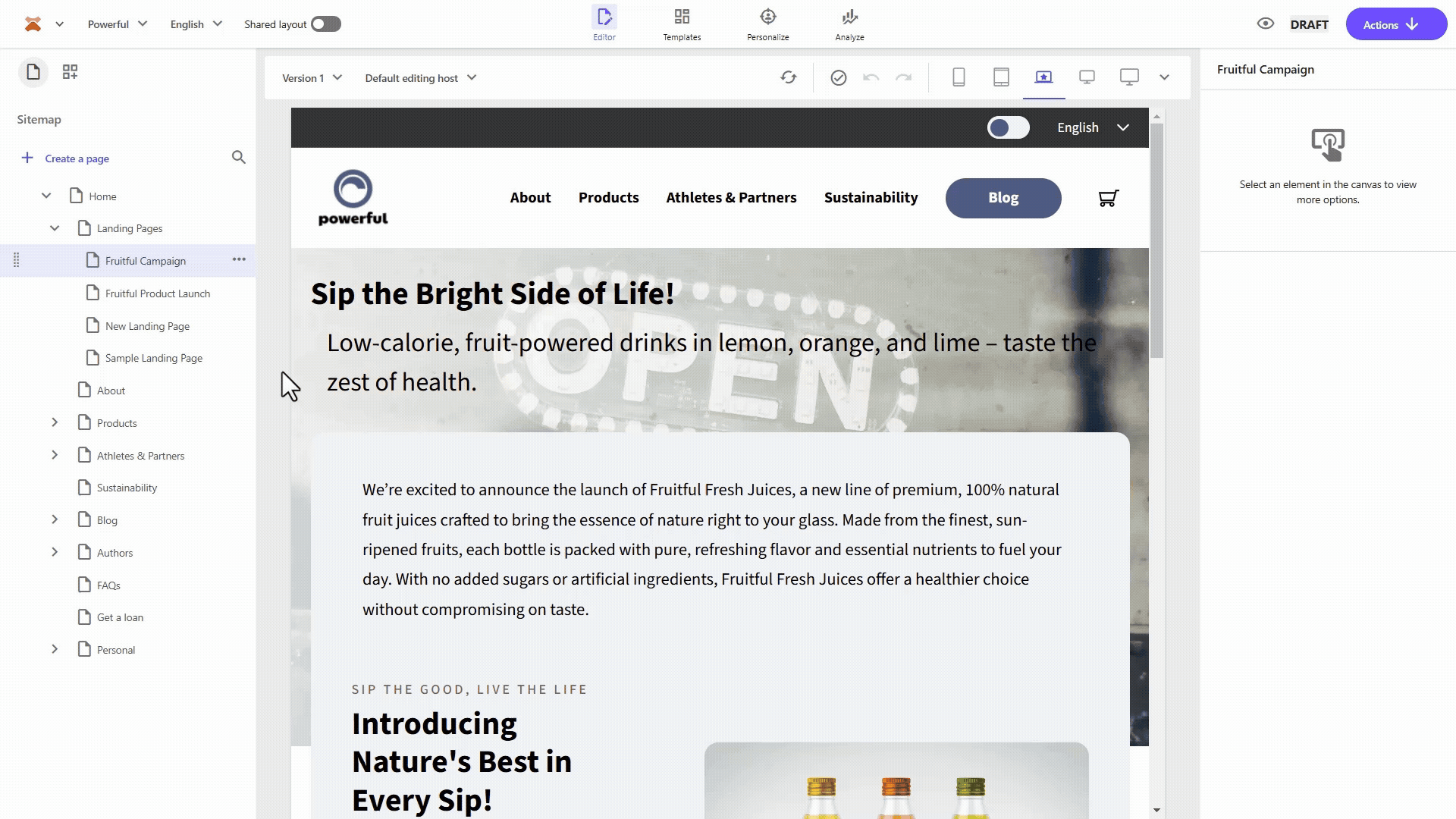The height and width of the screenshot is (819, 1456).
Task: Click the canvas vertical scrollbar thumb
Action: coord(1156,240)
